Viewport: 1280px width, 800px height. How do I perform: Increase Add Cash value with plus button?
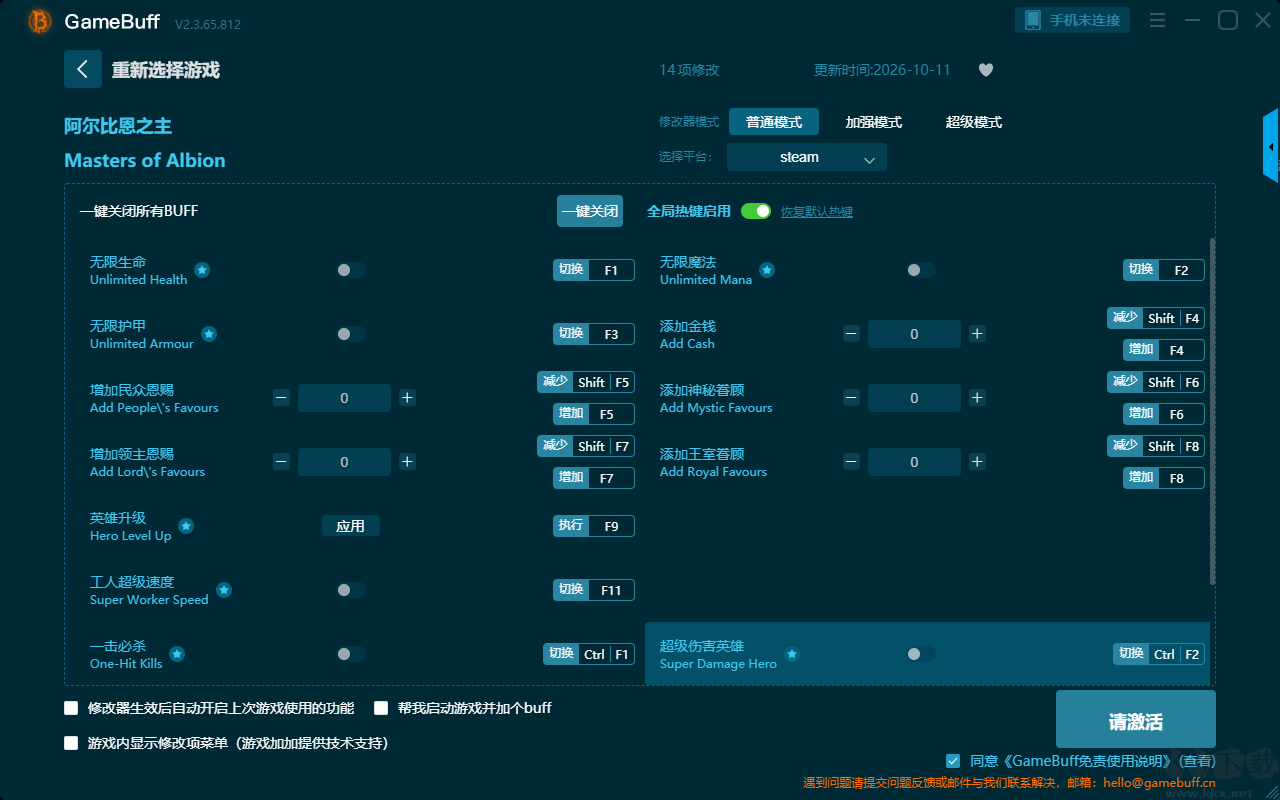click(977, 334)
